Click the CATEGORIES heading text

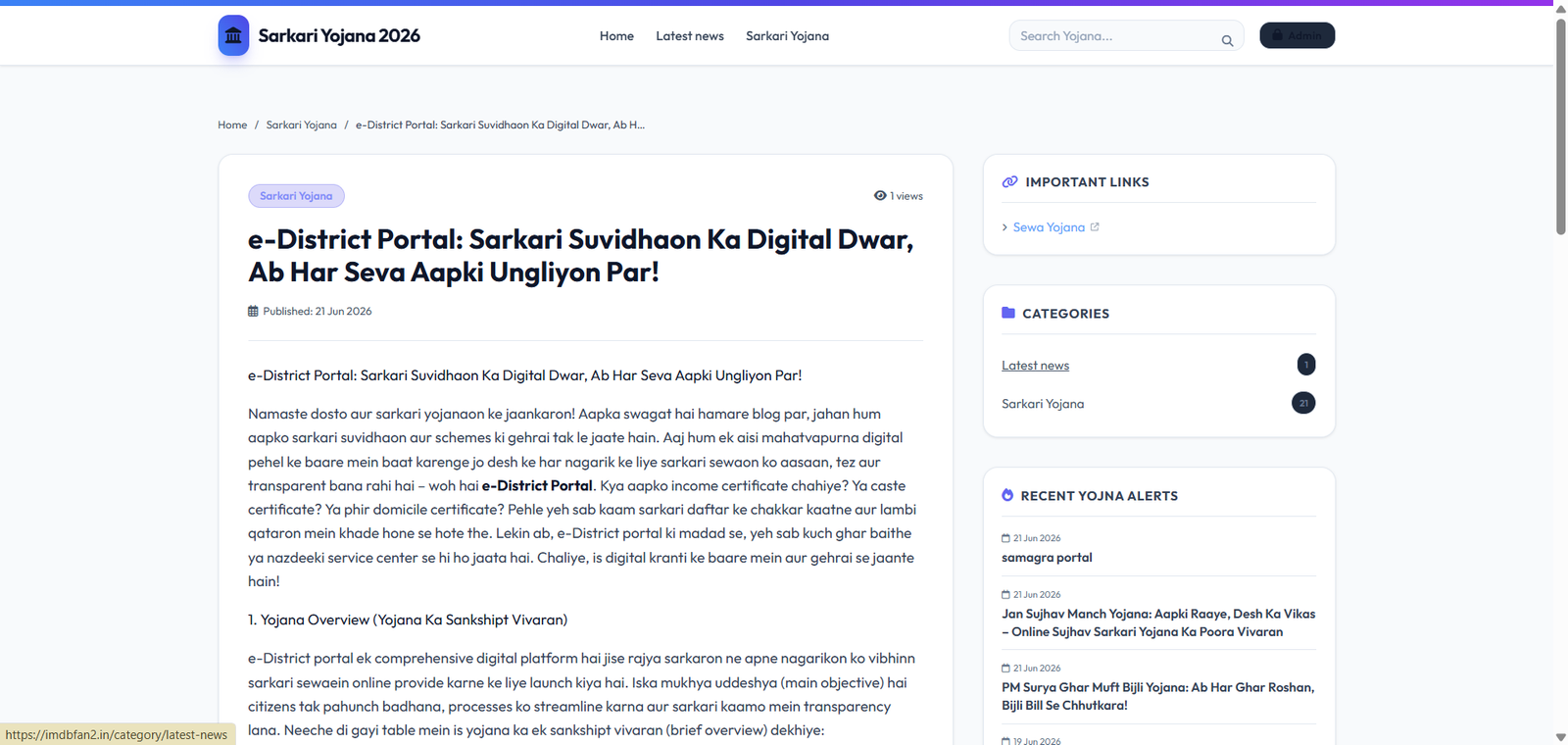click(1066, 314)
